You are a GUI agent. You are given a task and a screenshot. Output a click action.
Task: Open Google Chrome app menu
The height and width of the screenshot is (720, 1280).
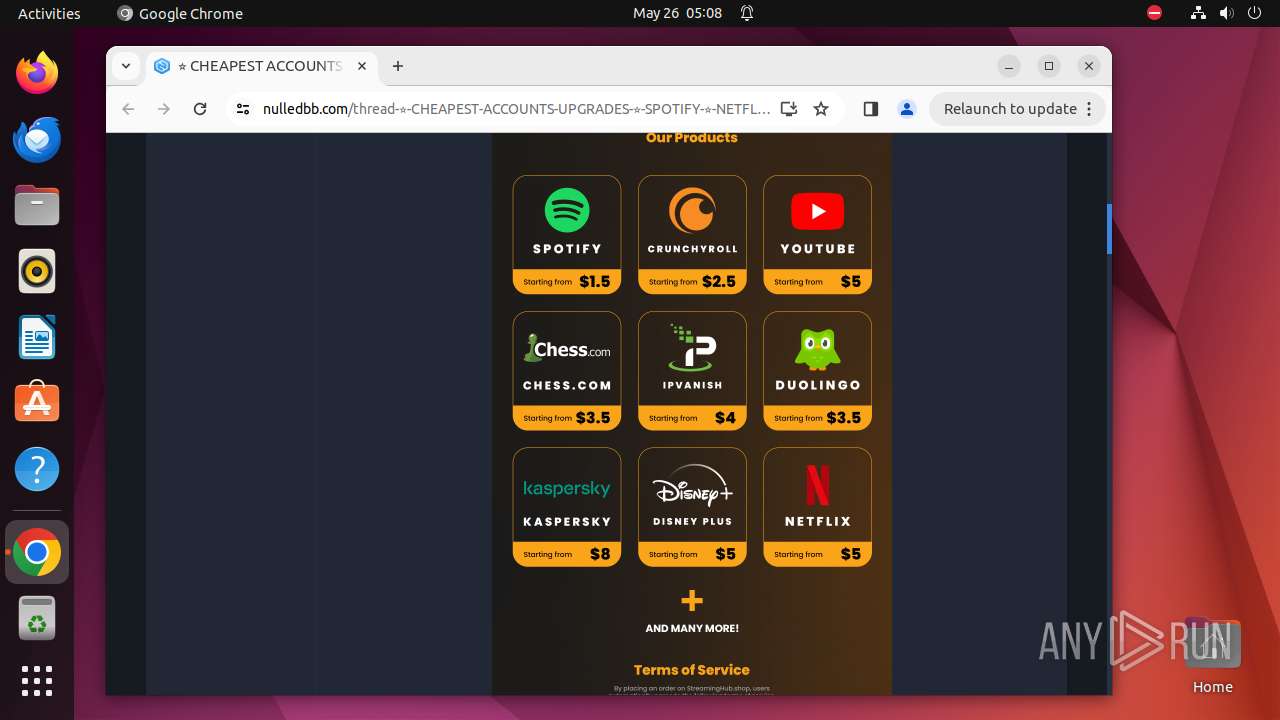coord(180,13)
